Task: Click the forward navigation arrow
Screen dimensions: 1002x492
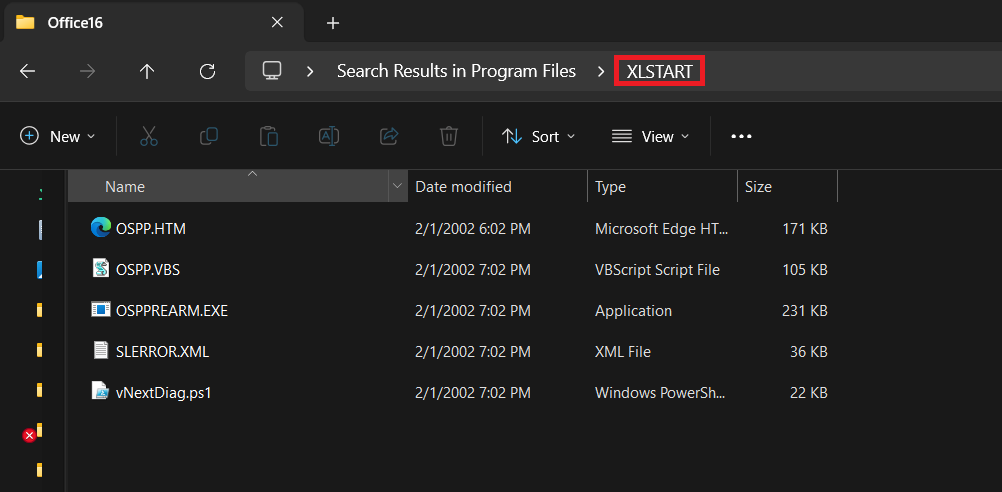Action: click(x=87, y=71)
